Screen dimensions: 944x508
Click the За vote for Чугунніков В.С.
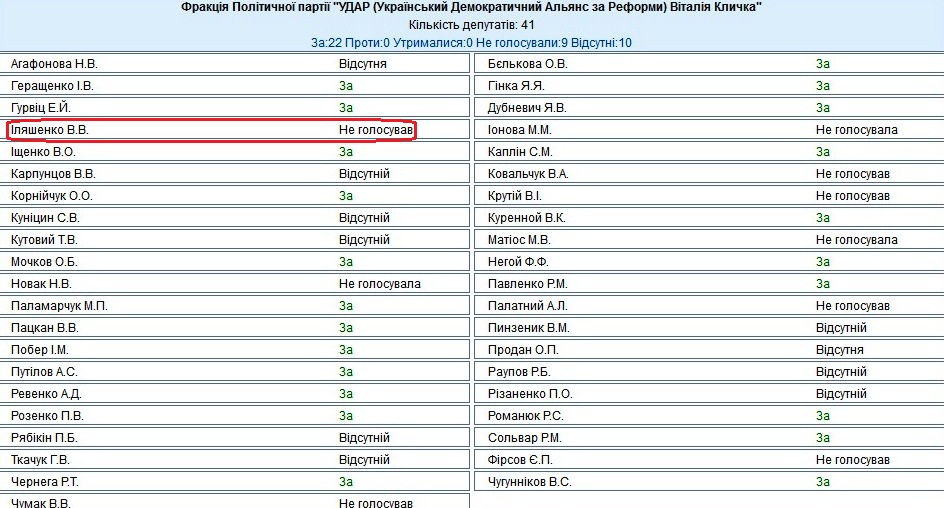click(823, 482)
